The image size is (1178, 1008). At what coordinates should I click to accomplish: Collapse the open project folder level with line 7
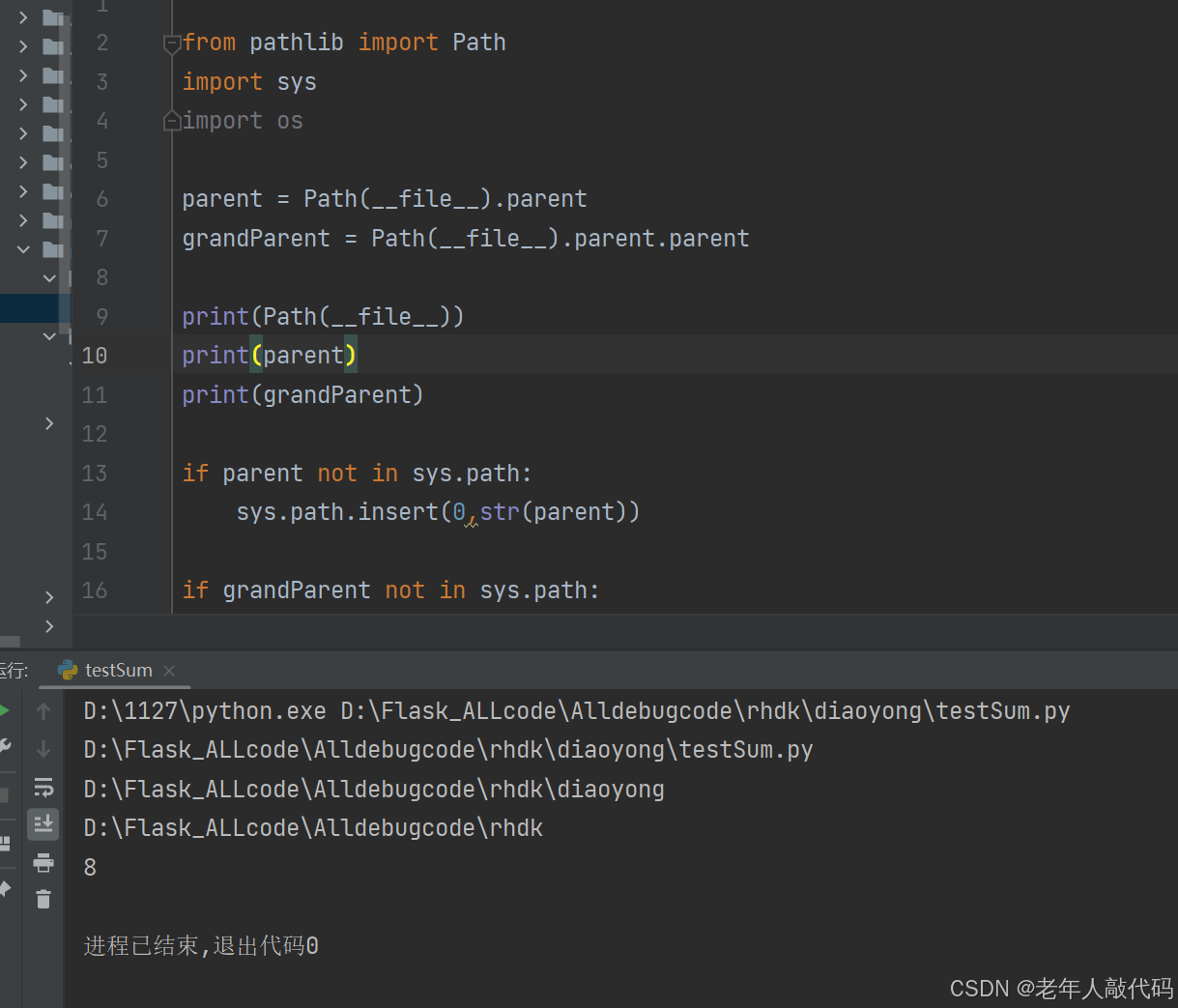23,249
